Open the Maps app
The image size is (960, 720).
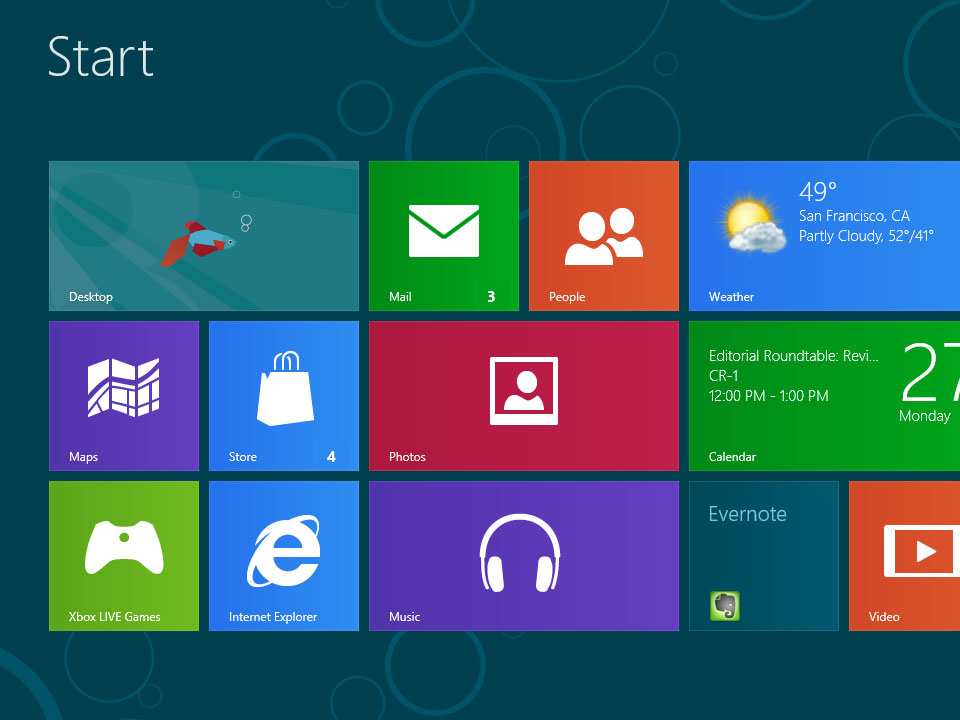123,395
